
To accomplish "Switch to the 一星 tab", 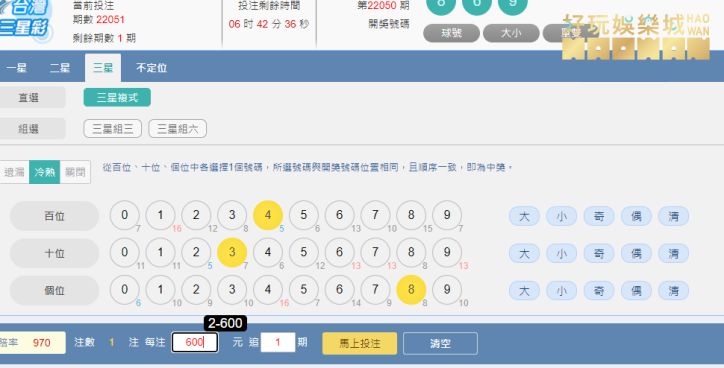I will pos(16,68).
